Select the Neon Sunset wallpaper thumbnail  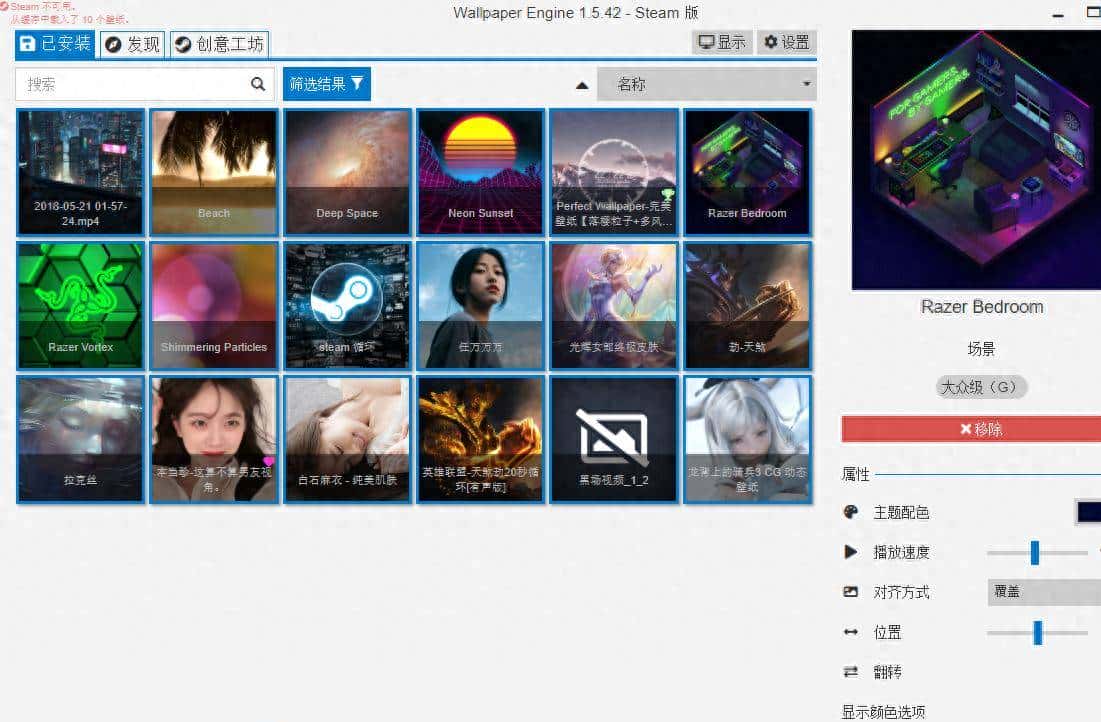pos(480,172)
